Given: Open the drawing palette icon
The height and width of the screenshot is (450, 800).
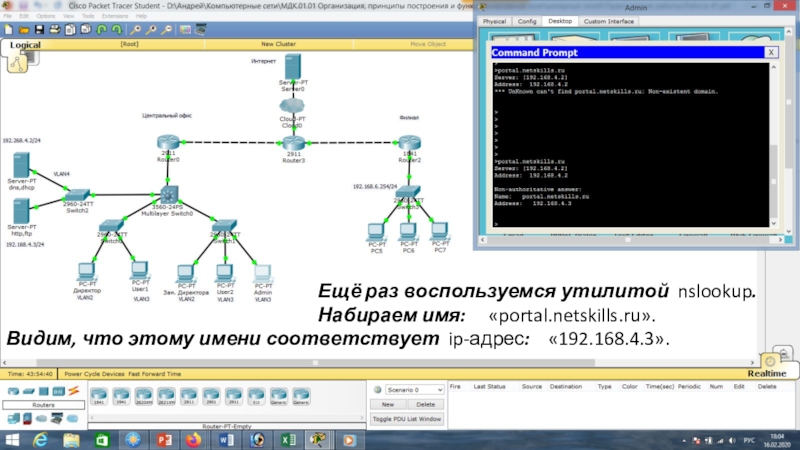Looking at the screenshot, I should tap(185, 30).
